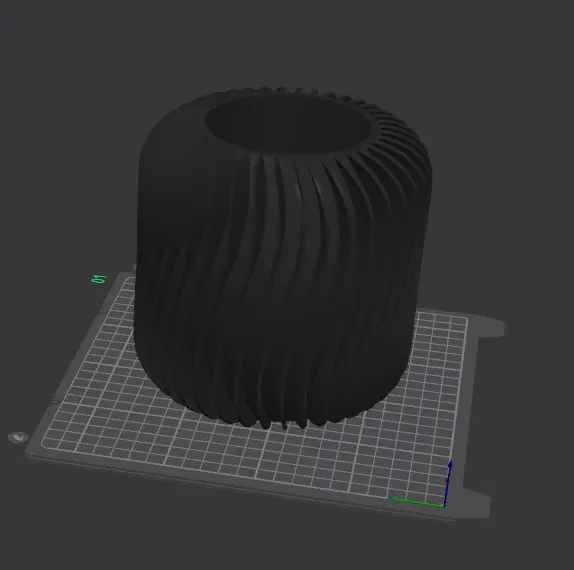Select the blue axis arrow
The height and width of the screenshot is (570, 574).
pyautogui.click(x=448, y=483)
